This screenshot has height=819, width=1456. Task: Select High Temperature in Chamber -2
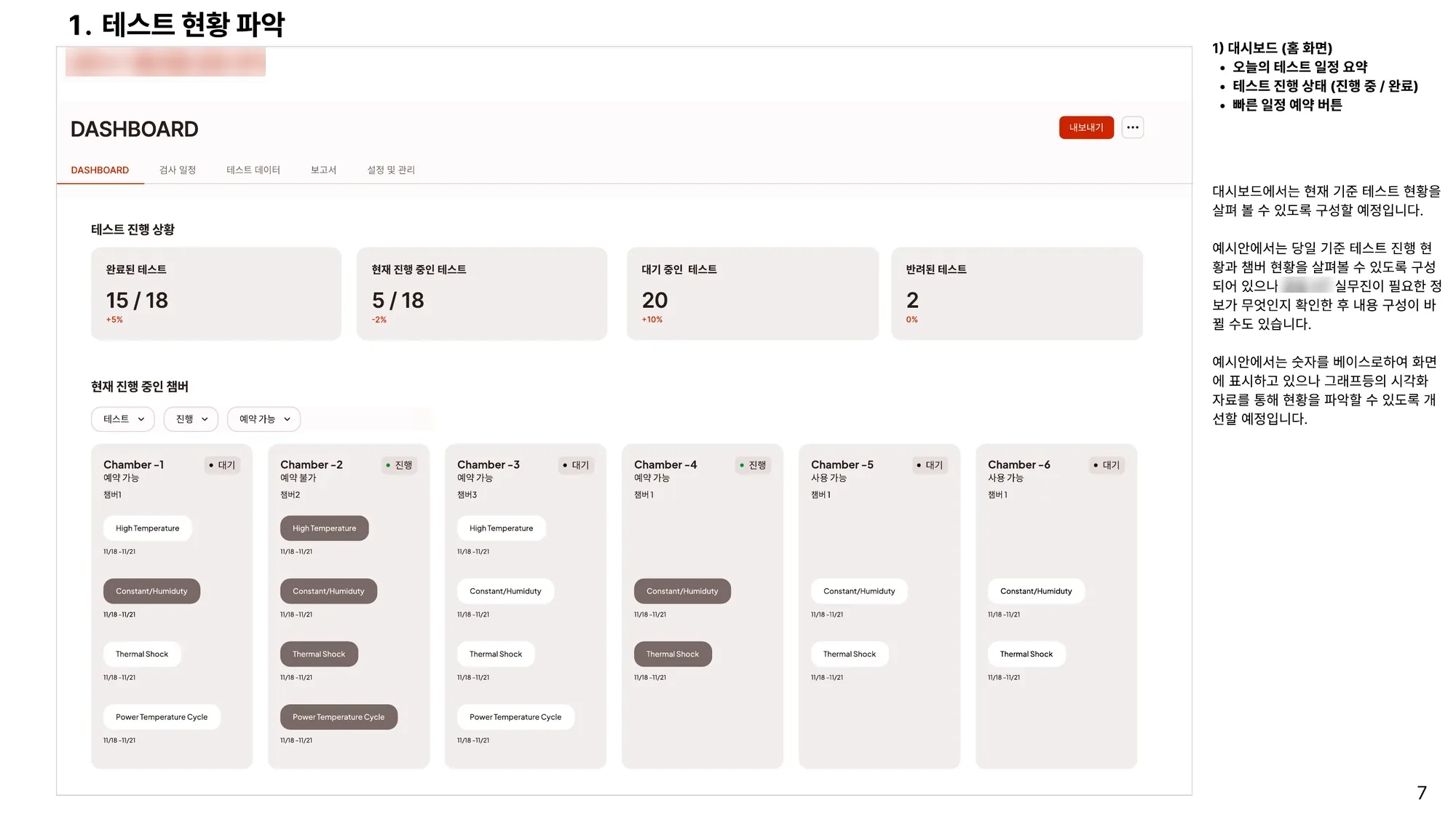tap(325, 529)
